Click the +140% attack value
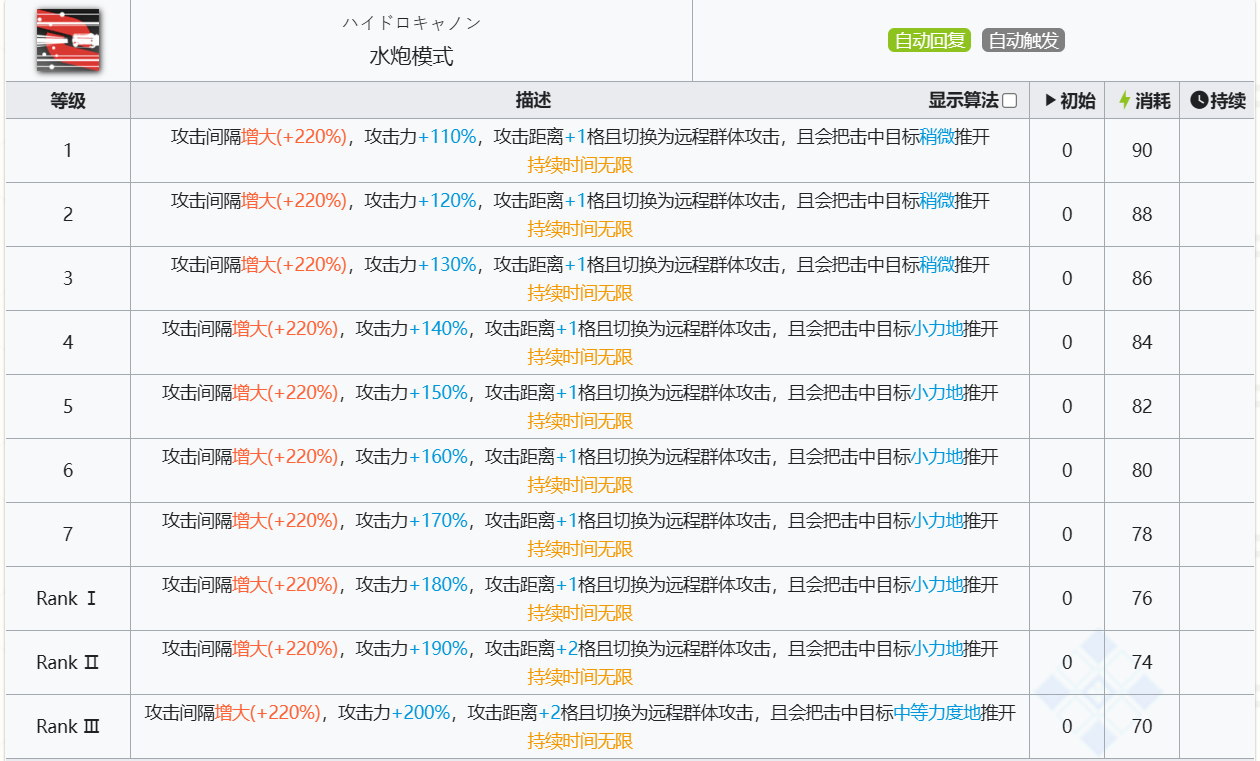Viewport: 1260px width, 761px height. (x=438, y=329)
